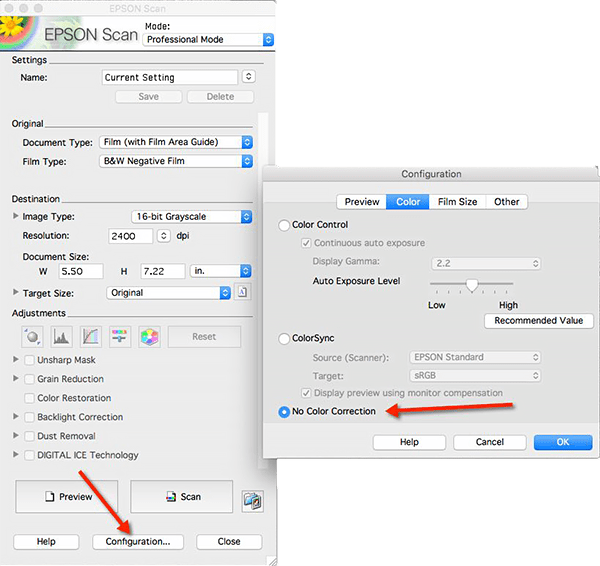Open the Target Size dropdown
This screenshot has width=600, height=566.
pyautogui.click(x=168, y=293)
